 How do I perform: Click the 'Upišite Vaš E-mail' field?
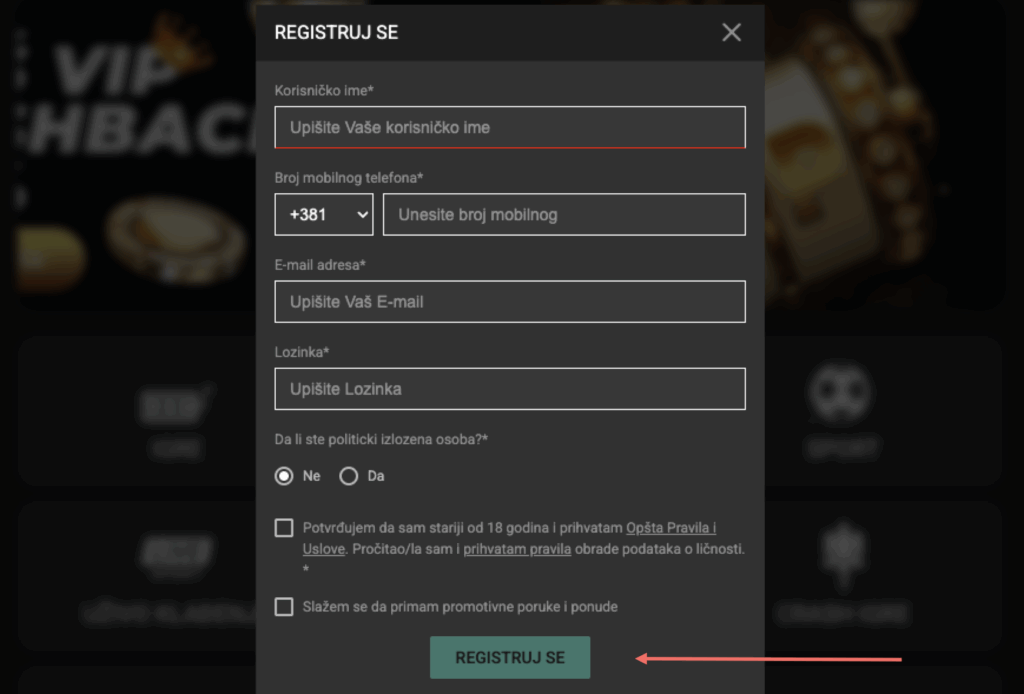pyautogui.click(x=510, y=302)
